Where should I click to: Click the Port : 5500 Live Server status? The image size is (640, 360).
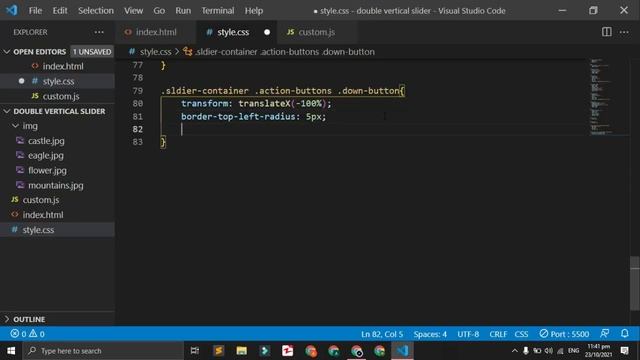564,334
